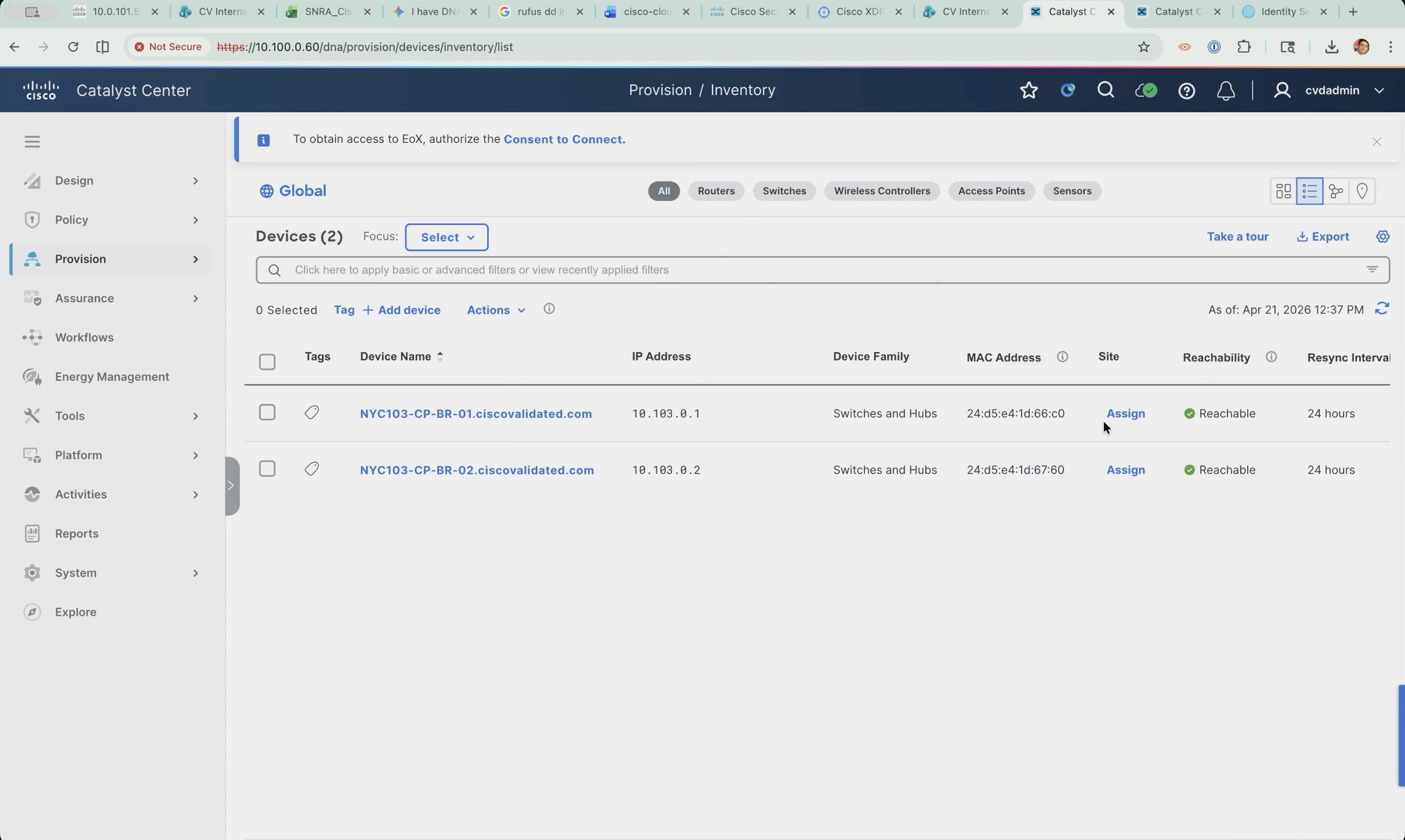Viewport: 1405px width, 840px height.
Task: Refresh the inventory table data
Action: [x=1382, y=309]
